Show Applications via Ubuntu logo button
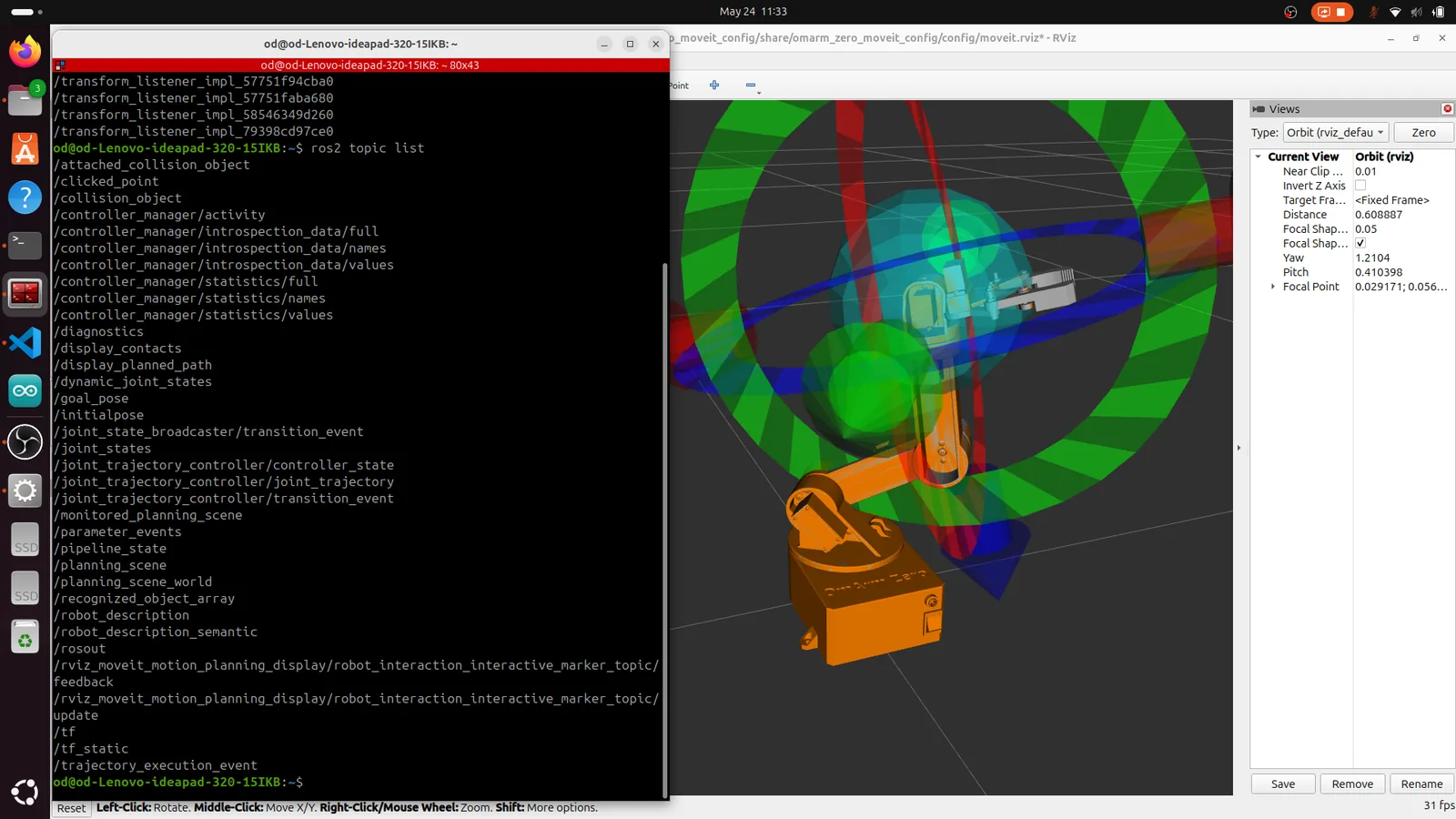The image size is (1456, 819). click(x=25, y=792)
